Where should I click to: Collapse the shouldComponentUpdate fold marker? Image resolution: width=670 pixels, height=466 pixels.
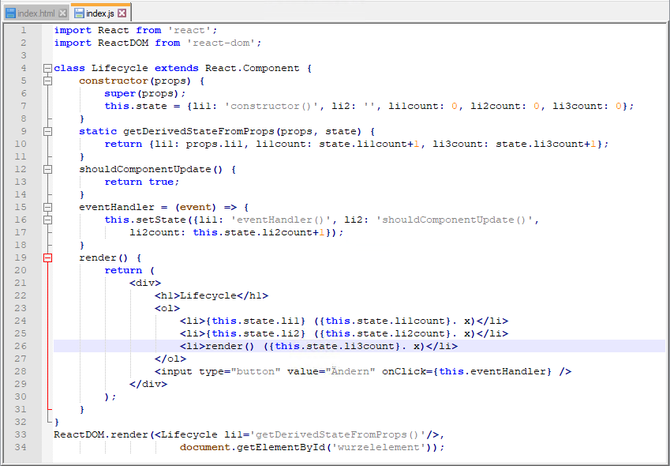coord(47,169)
